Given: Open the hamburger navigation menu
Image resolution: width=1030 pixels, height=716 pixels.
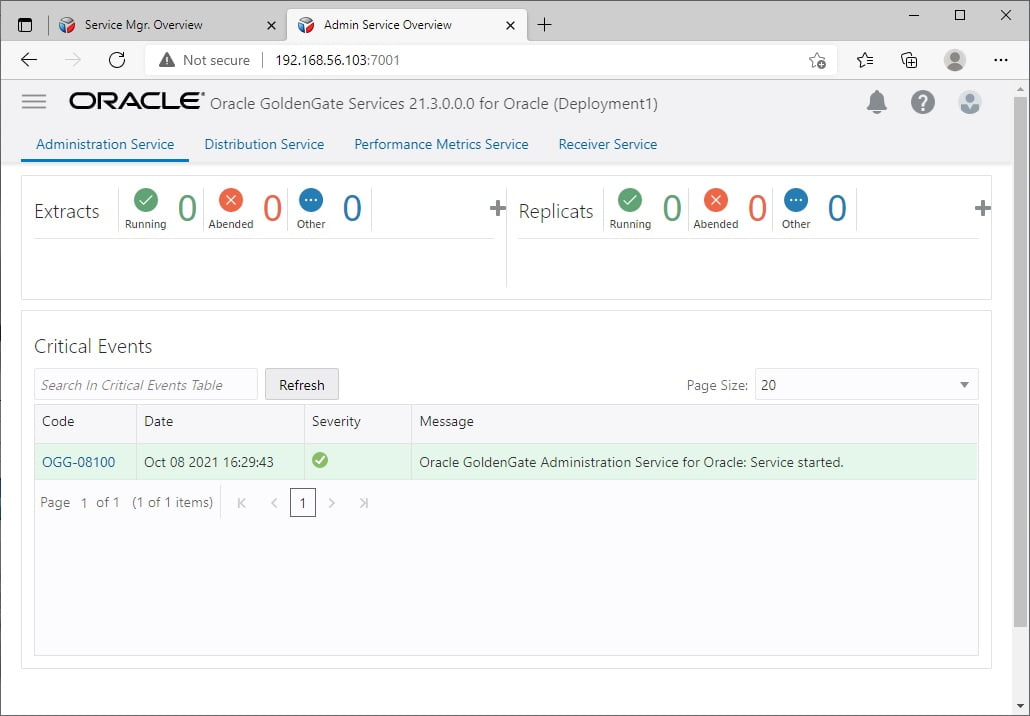Looking at the screenshot, I should click(34, 101).
